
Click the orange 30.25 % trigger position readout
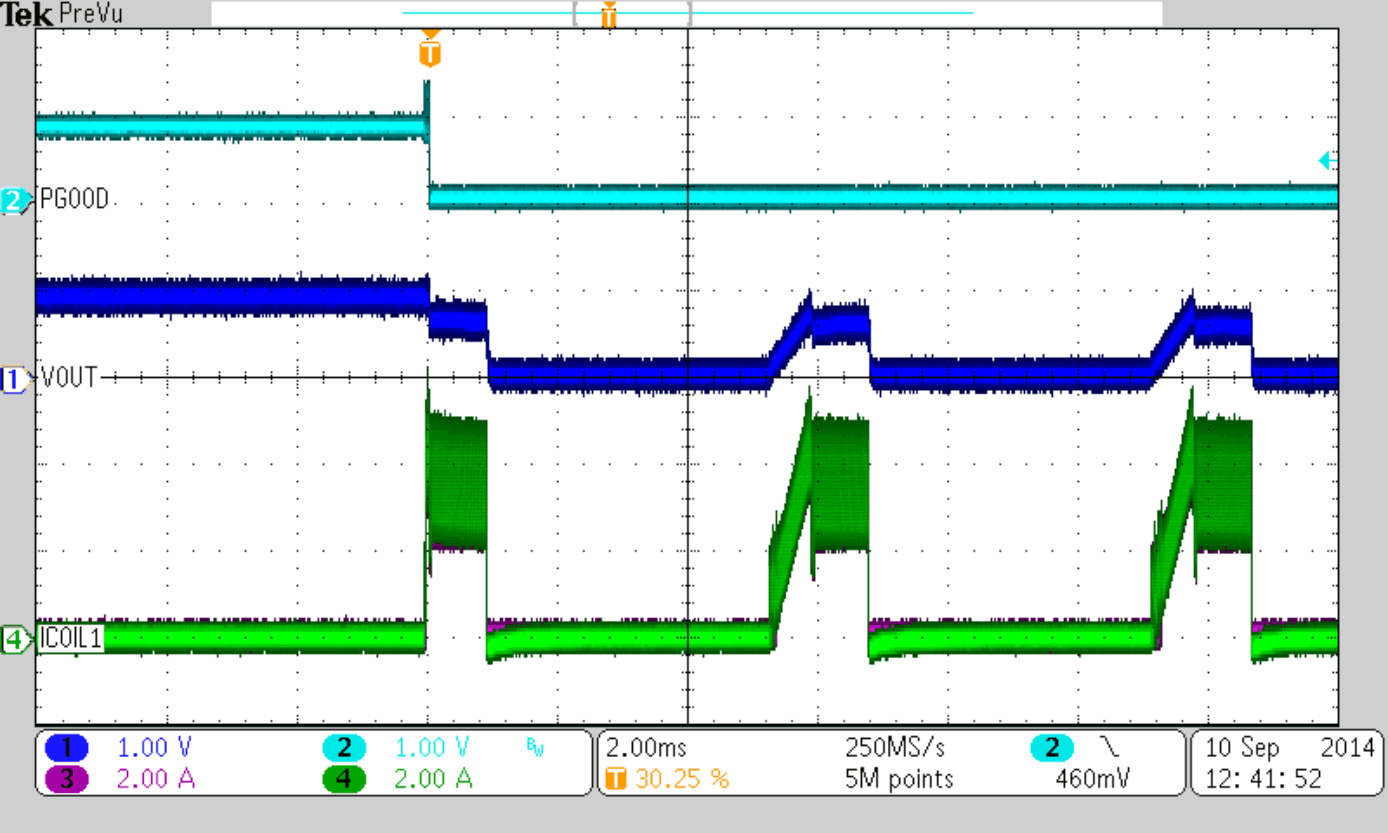click(668, 779)
